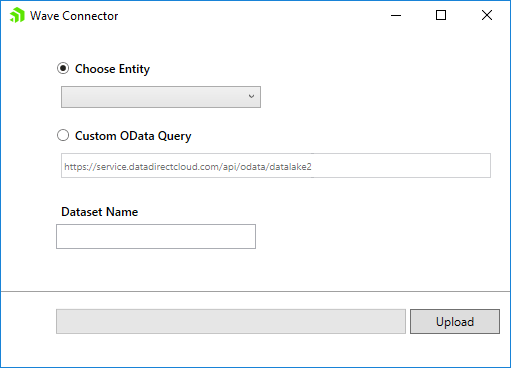Click the Wave Connector app icon
This screenshot has height=368, width=511.
[17, 15]
